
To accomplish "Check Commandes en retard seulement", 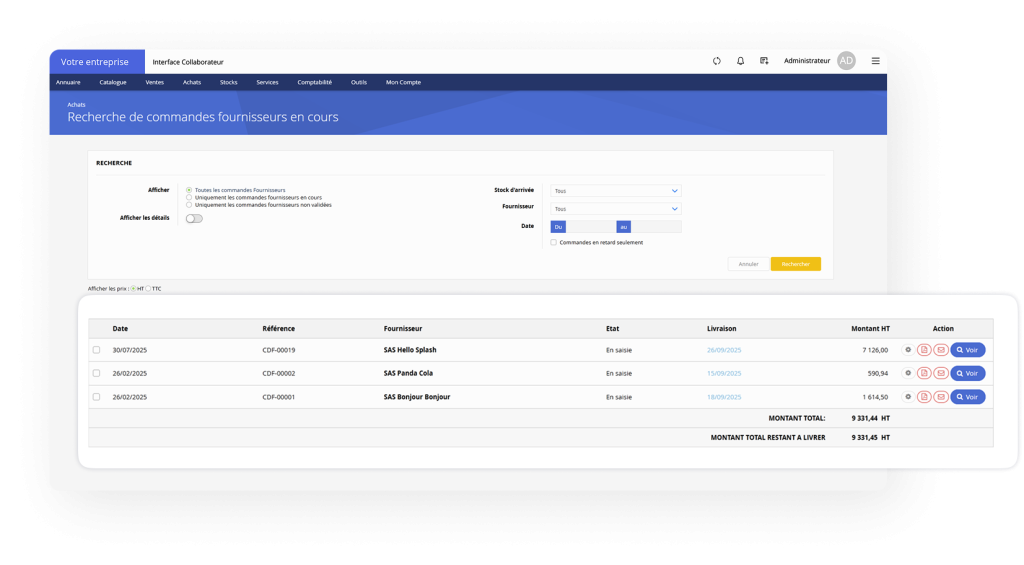I will [554, 242].
